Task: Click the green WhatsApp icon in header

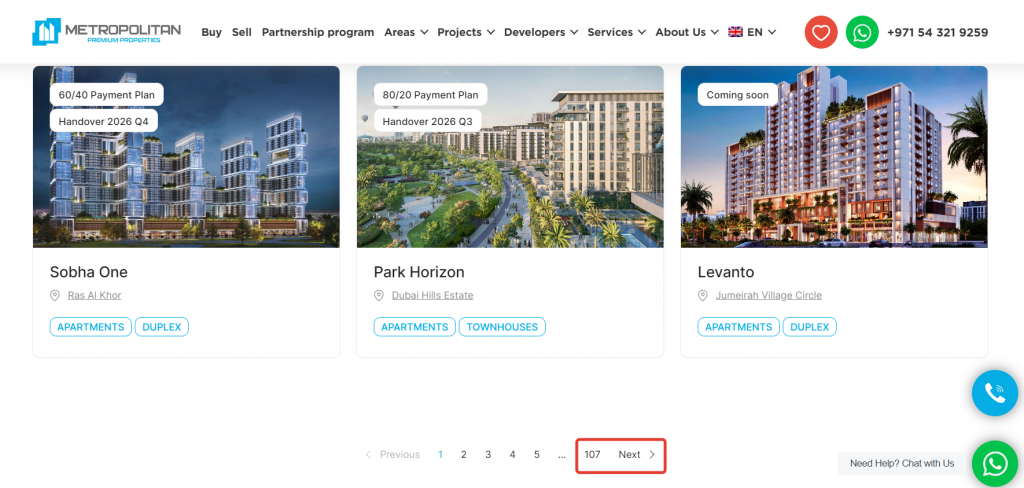Action: (x=862, y=32)
